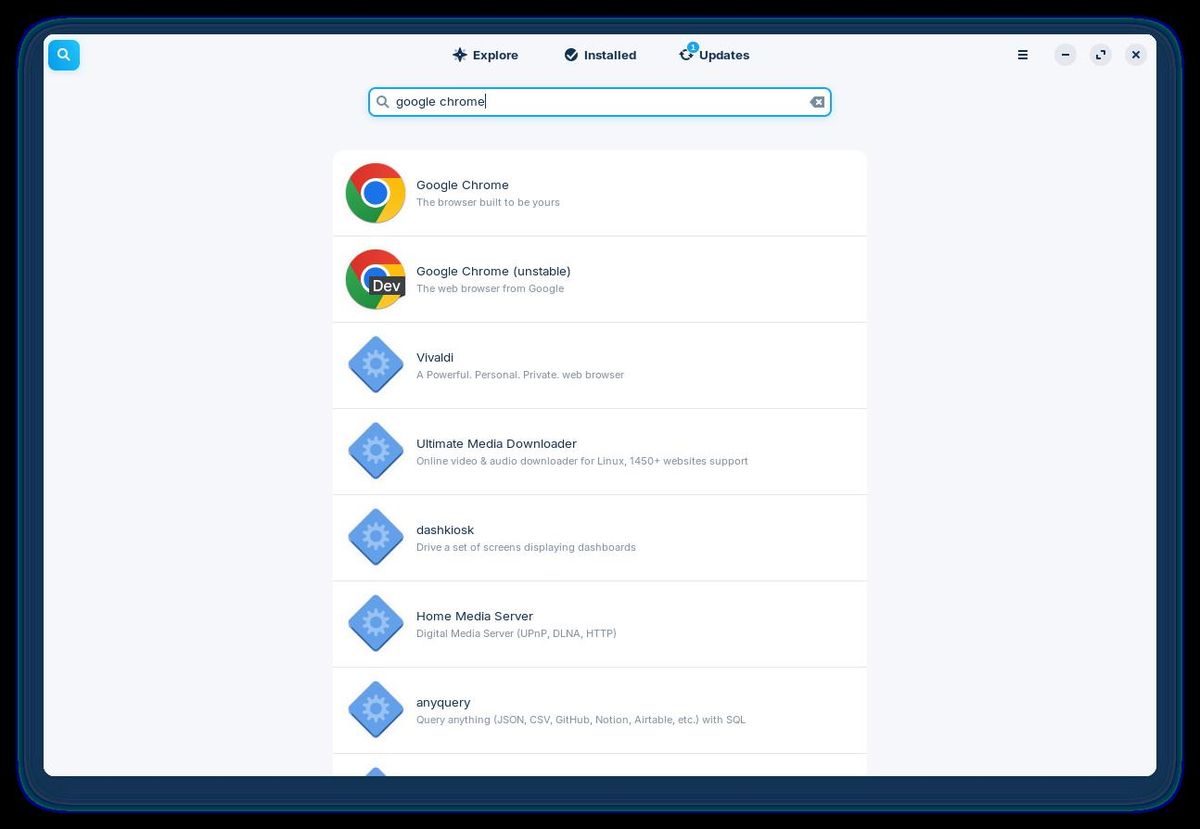The width and height of the screenshot is (1200, 829).
Task: Click 'Digital Media Server (UPnP, DLNA, HTTP)' text
Action: point(516,633)
